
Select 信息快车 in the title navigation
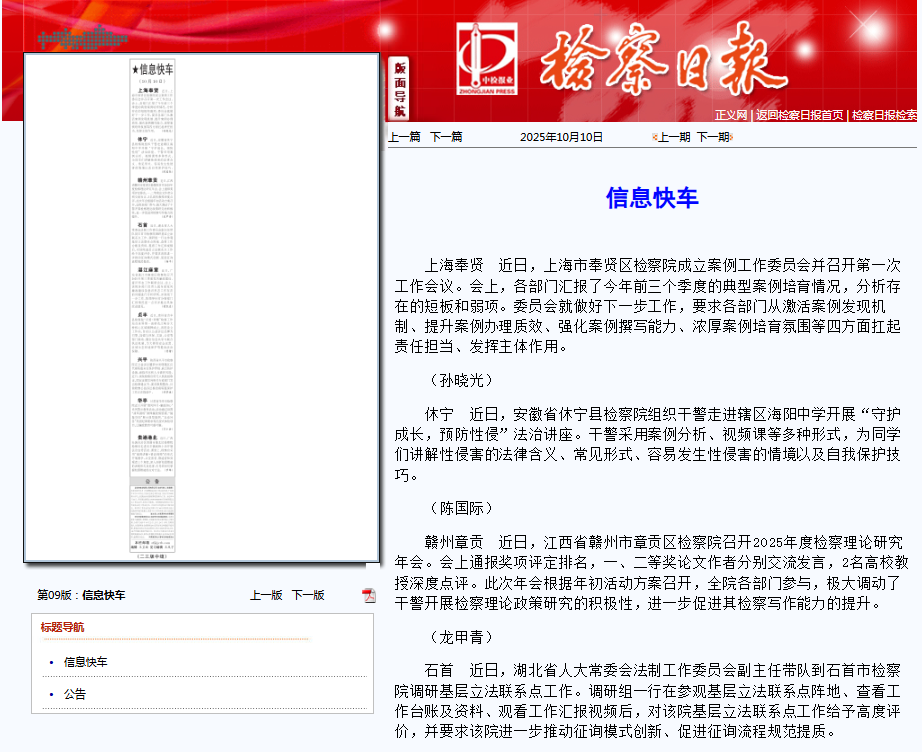coord(86,662)
